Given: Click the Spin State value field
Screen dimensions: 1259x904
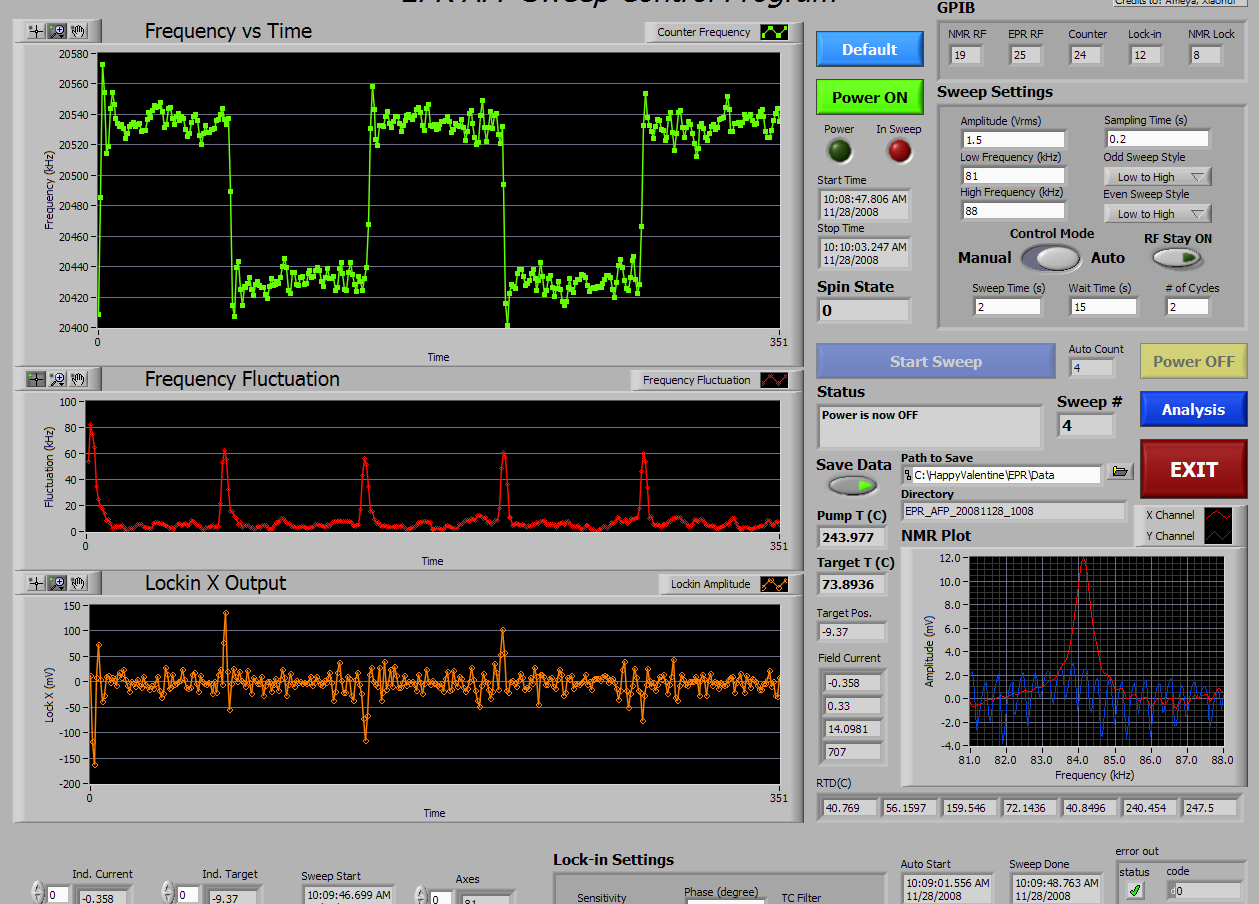Looking at the screenshot, I should point(863,310).
